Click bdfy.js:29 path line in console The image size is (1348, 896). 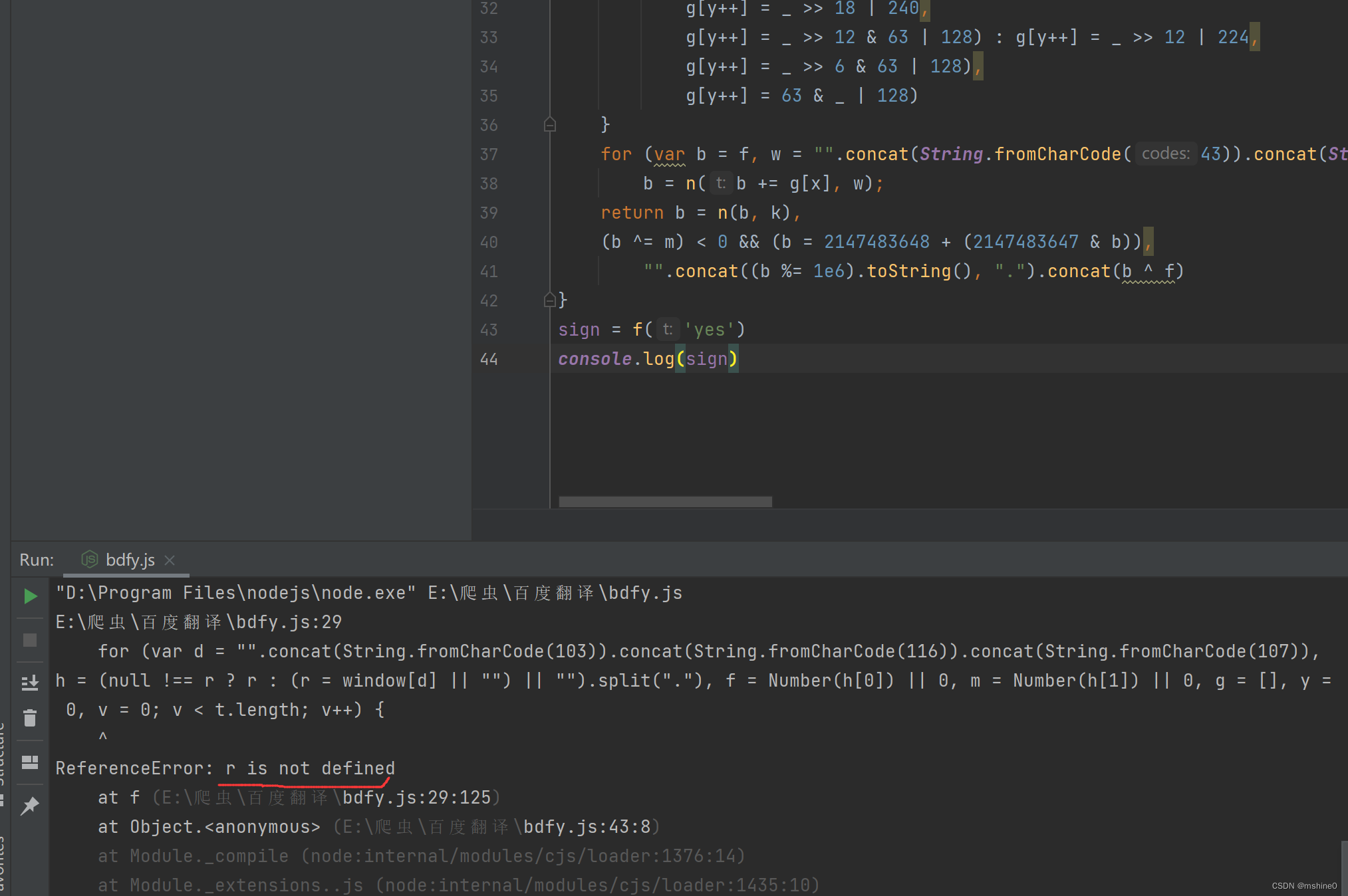coord(199,622)
